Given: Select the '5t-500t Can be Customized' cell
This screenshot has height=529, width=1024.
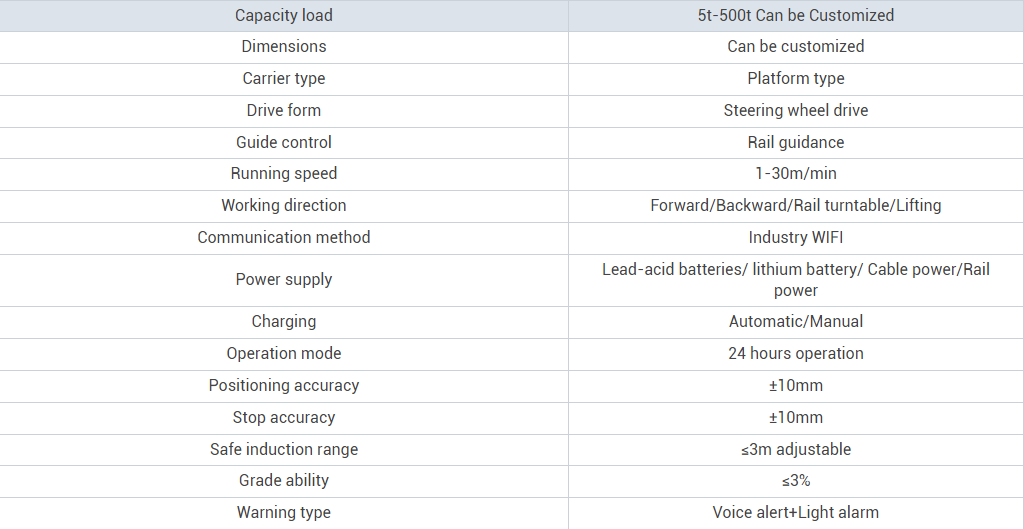Looking at the screenshot, I should coord(796,15).
